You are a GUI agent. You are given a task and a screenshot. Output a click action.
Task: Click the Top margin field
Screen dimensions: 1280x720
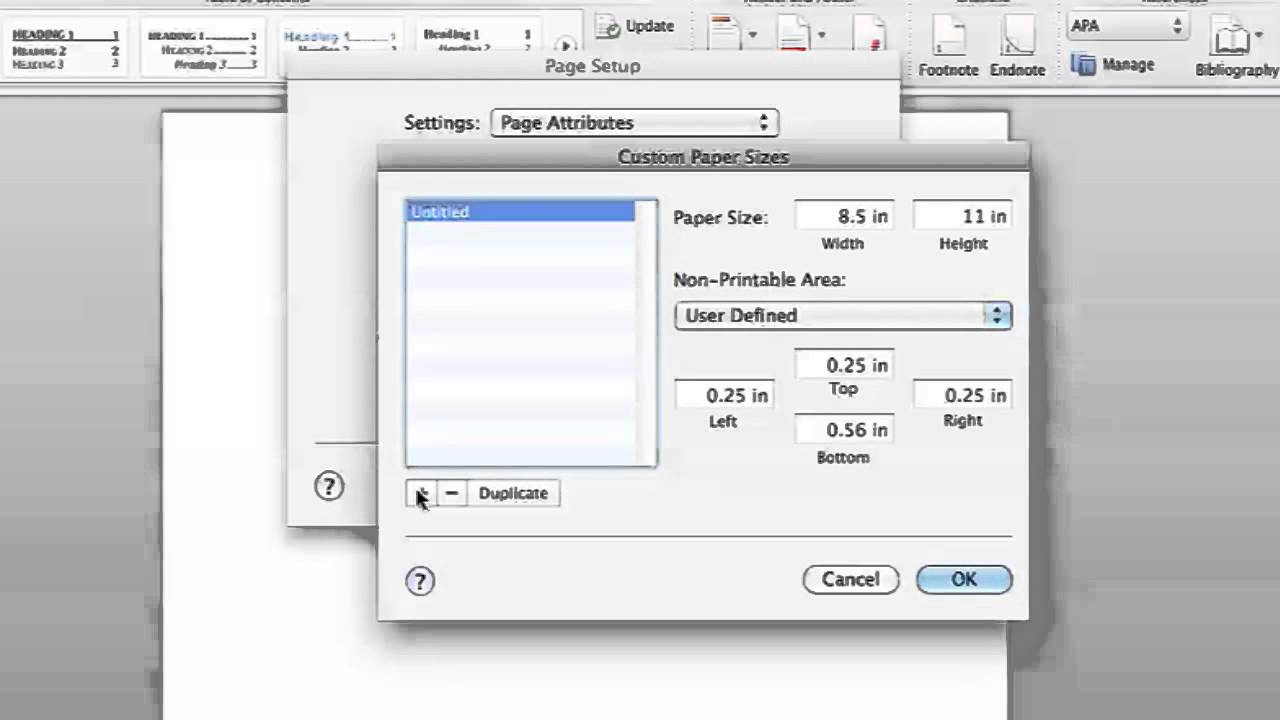[843, 365]
